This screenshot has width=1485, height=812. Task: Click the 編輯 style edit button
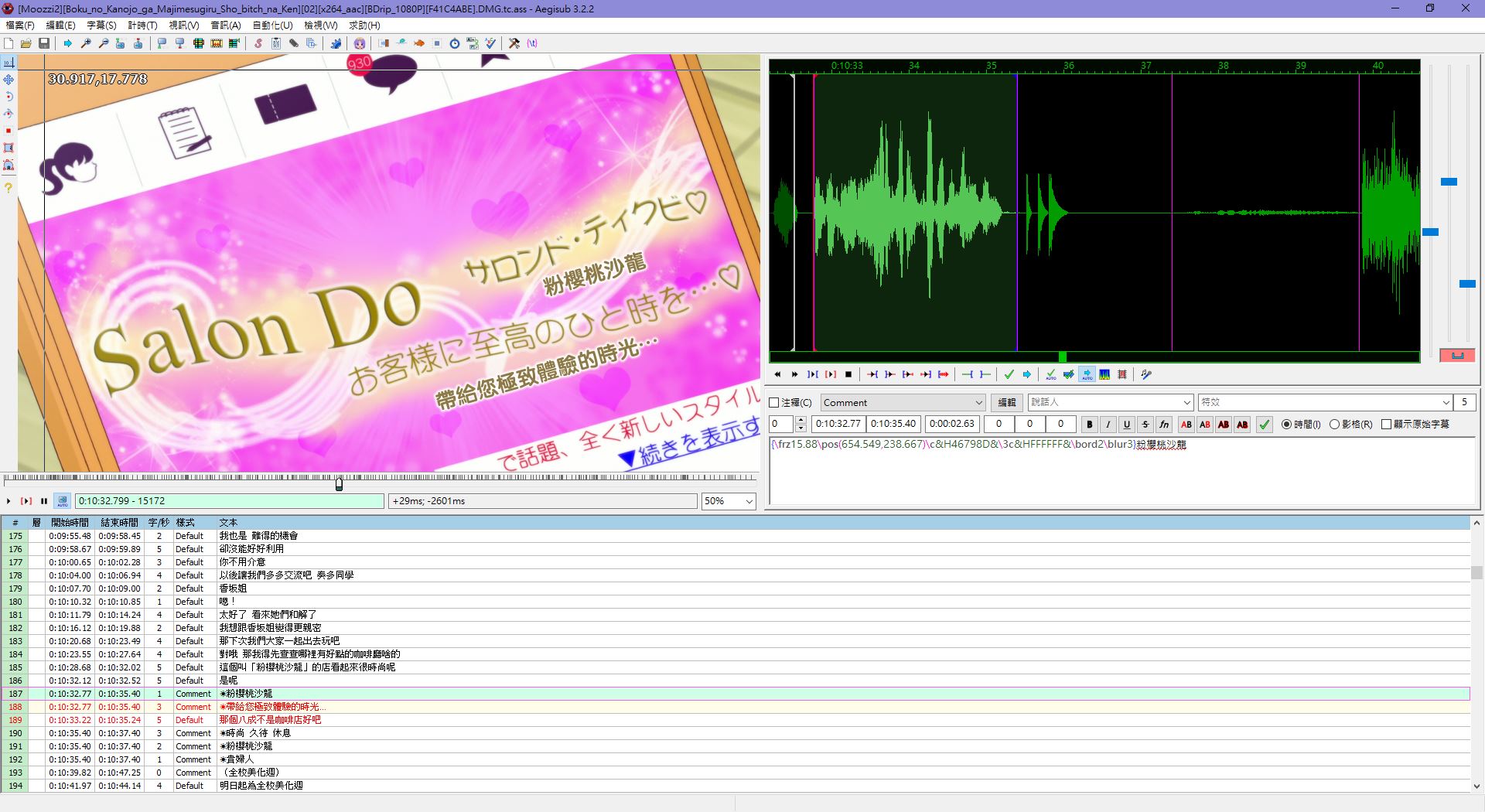pyautogui.click(x=1007, y=403)
